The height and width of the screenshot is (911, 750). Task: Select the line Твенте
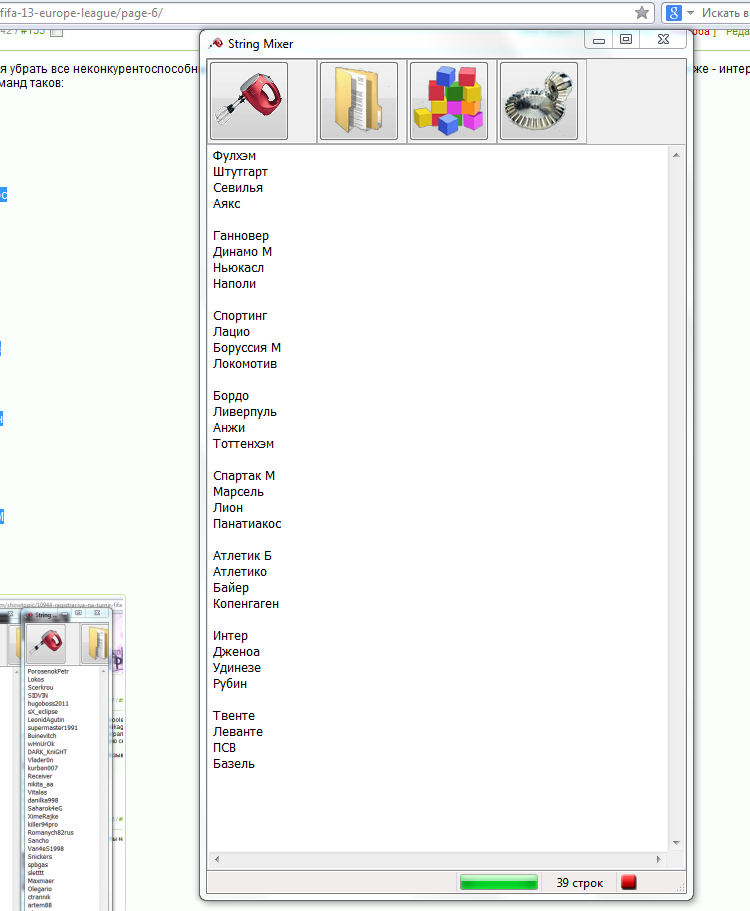click(234, 716)
